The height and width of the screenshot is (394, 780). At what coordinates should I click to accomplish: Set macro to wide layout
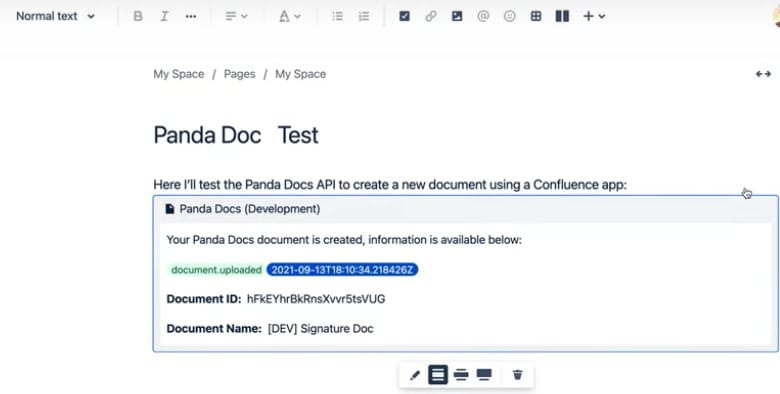(x=461, y=375)
